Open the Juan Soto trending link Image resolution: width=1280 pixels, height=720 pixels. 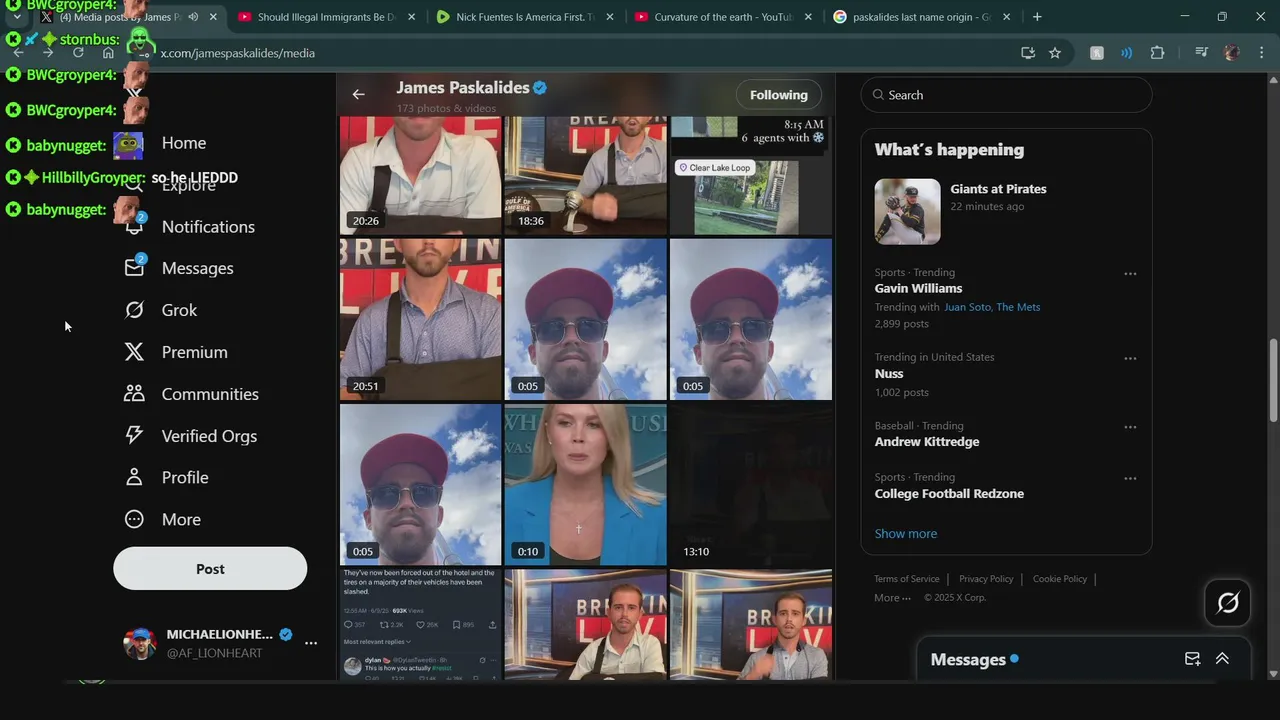coord(967,307)
